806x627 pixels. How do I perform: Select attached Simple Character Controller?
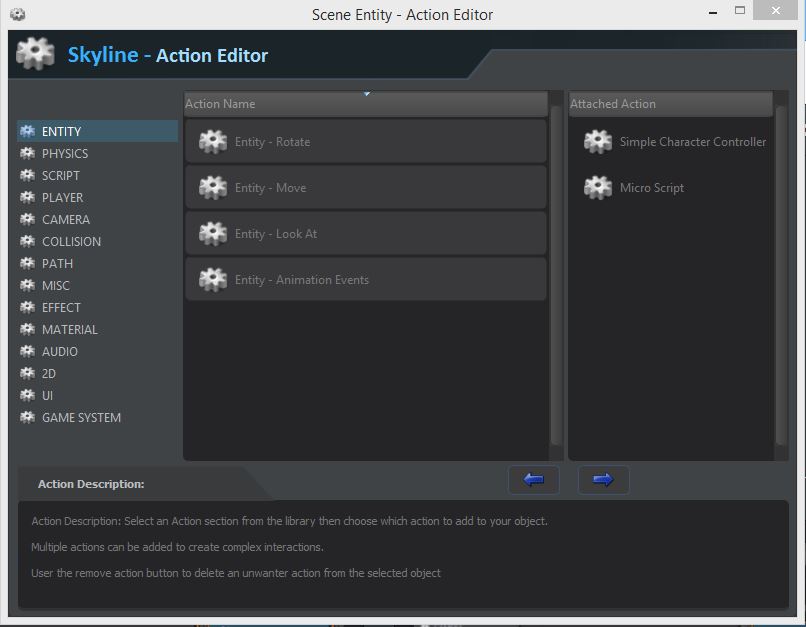(x=670, y=142)
